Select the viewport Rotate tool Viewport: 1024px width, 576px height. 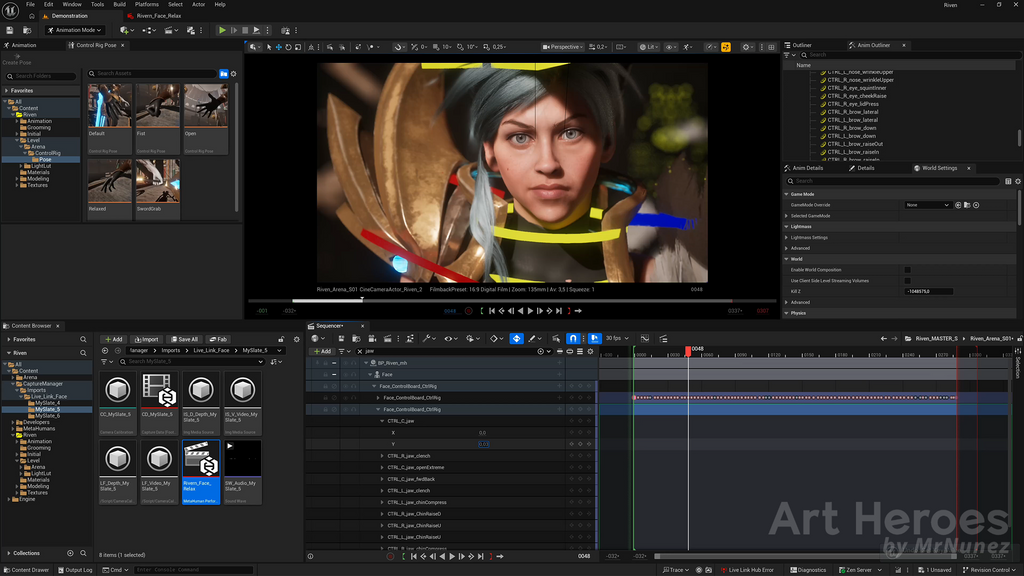288,47
